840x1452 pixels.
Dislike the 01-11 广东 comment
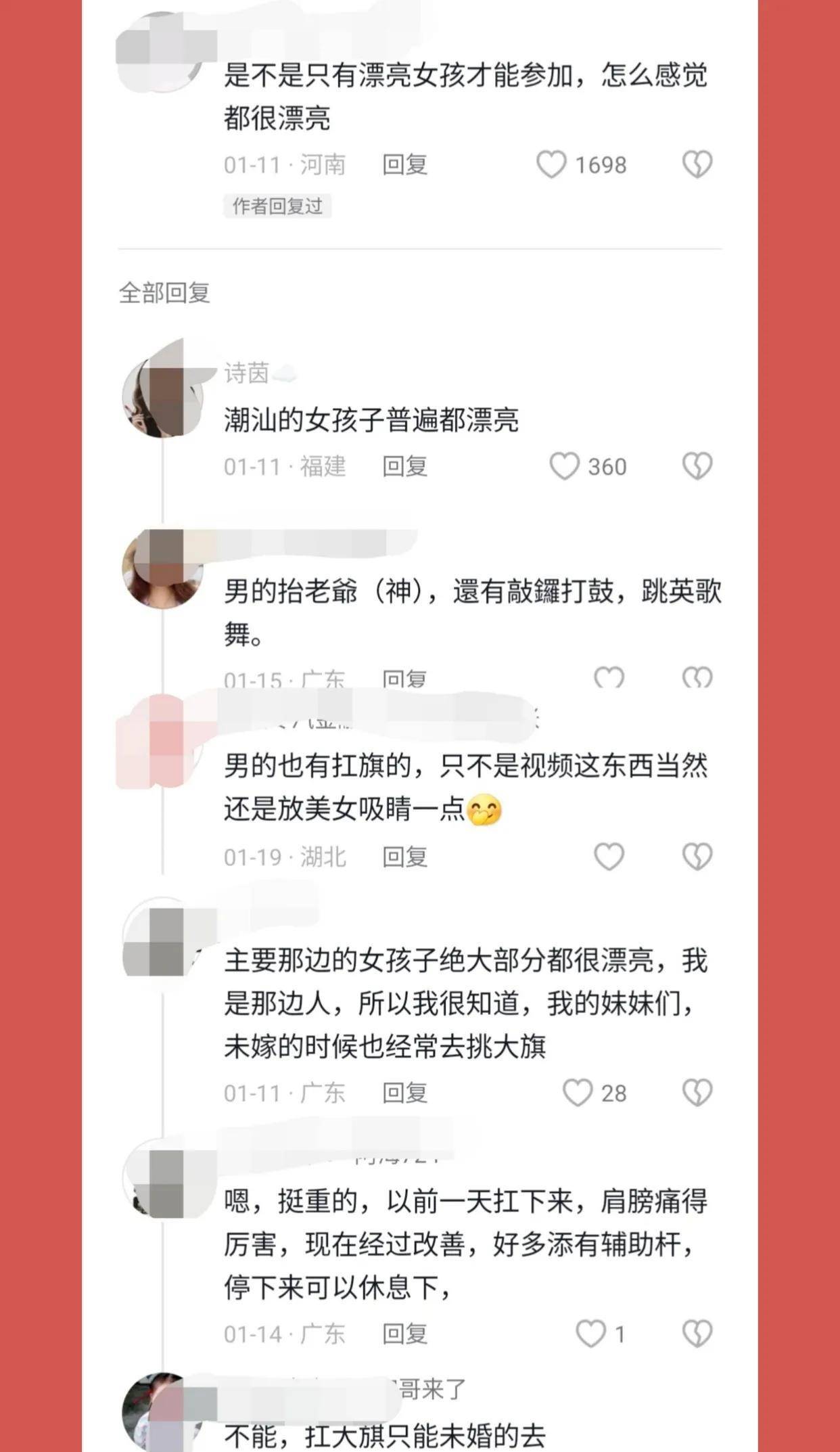click(697, 1093)
